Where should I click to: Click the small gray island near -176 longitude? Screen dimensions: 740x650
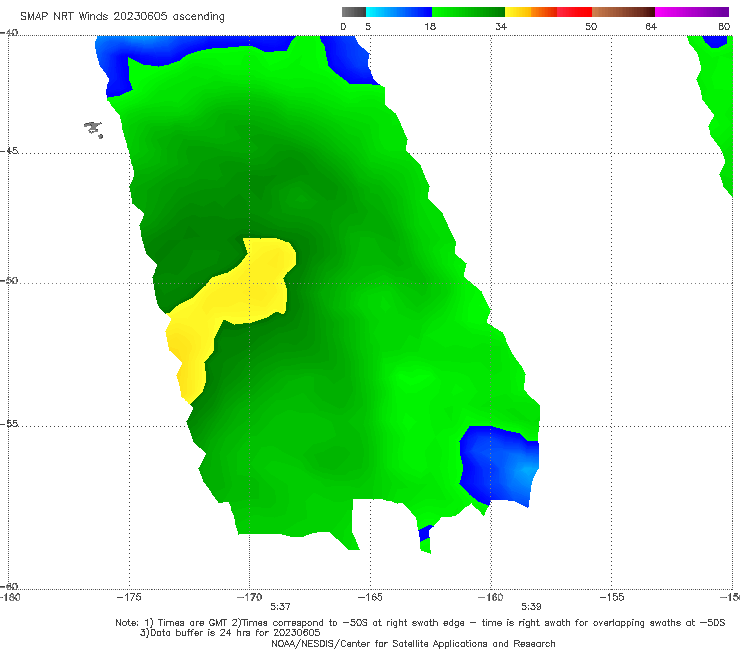93,129
